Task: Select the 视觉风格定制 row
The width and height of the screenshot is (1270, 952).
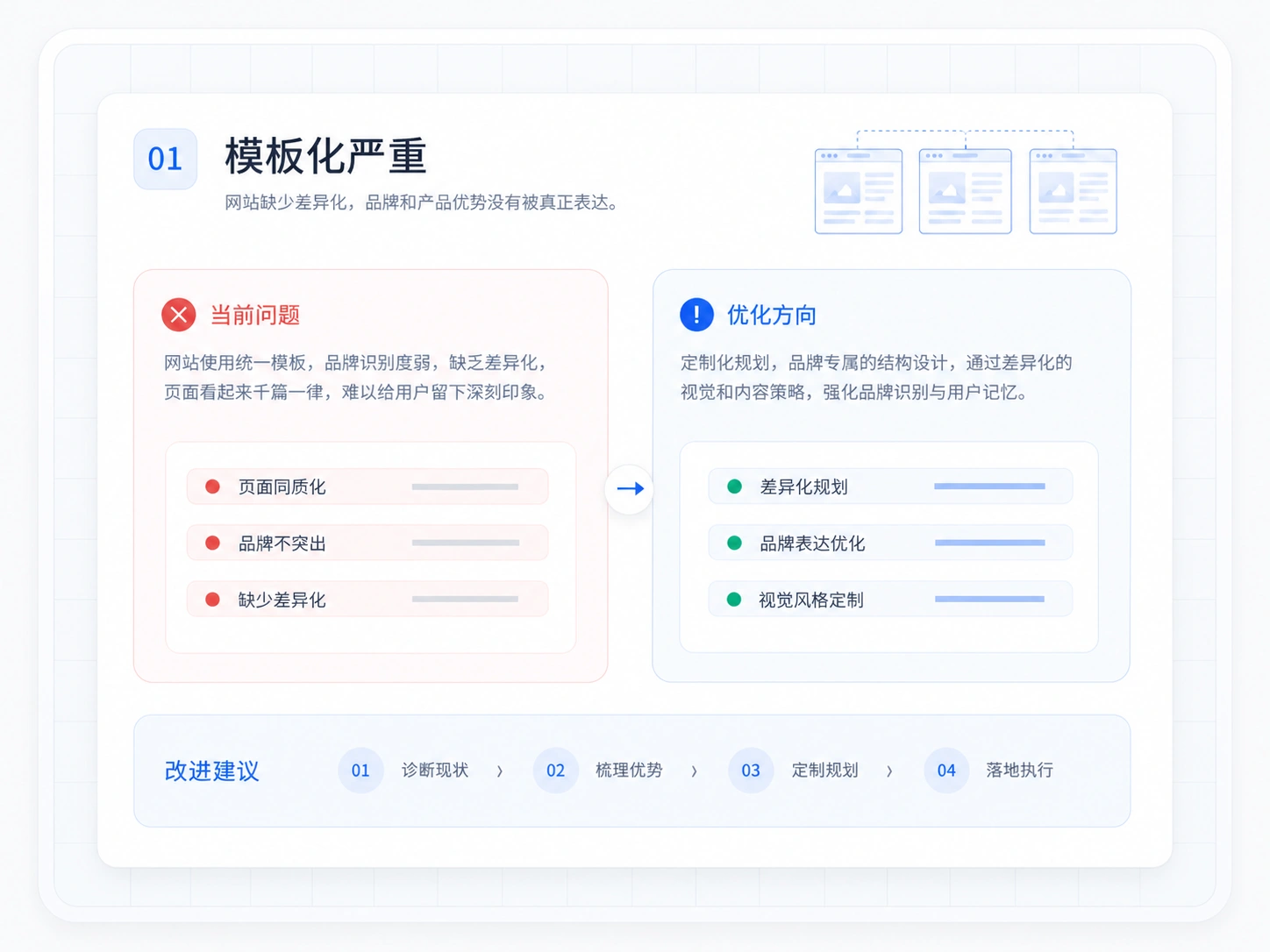Action: pos(890,600)
